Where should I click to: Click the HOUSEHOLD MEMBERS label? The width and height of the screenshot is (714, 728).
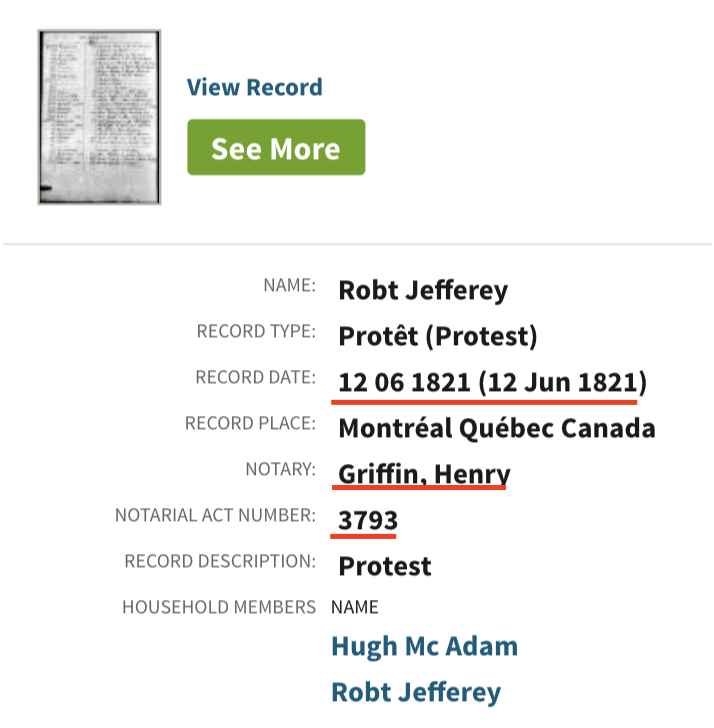(219, 607)
